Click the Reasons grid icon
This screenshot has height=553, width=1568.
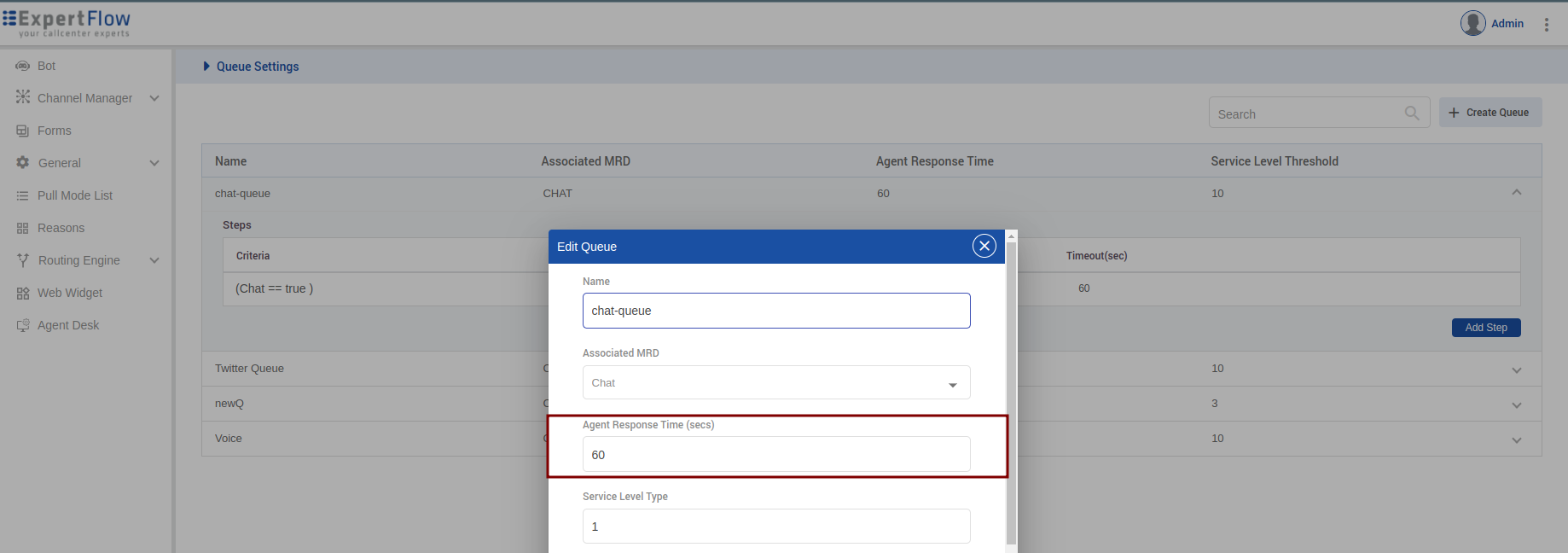(x=22, y=228)
